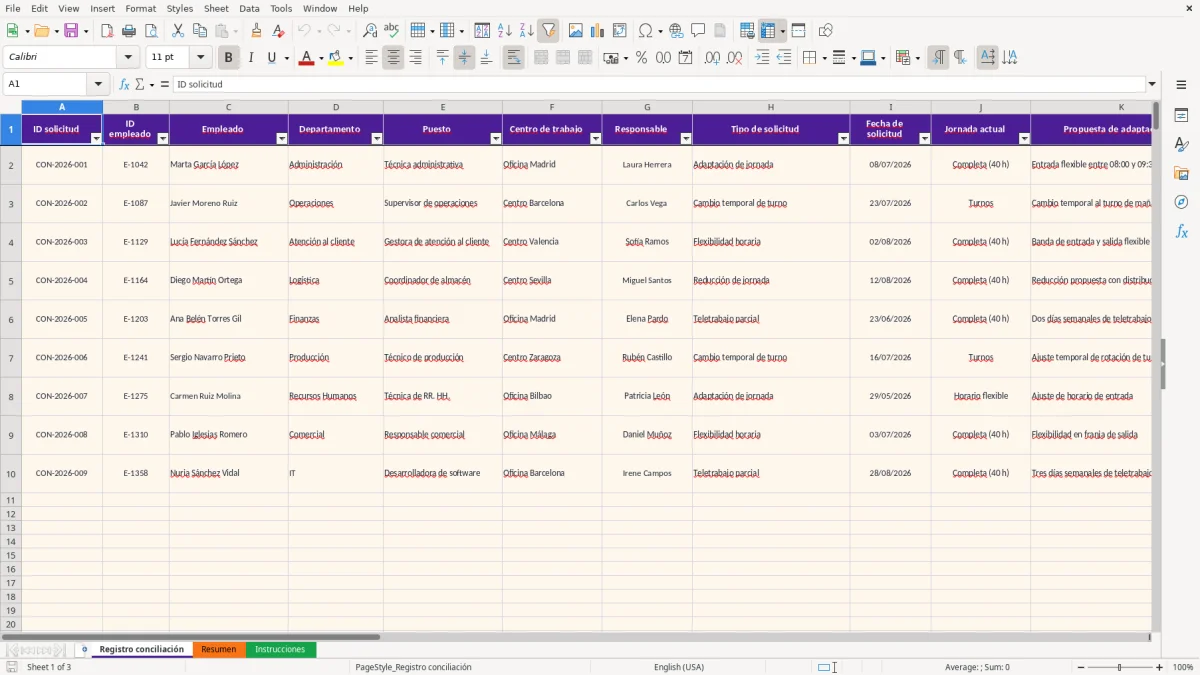The height and width of the screenshot is (675, 1200).
Task: Cut the selection with the scissors icon
Action: click(178, 31)
